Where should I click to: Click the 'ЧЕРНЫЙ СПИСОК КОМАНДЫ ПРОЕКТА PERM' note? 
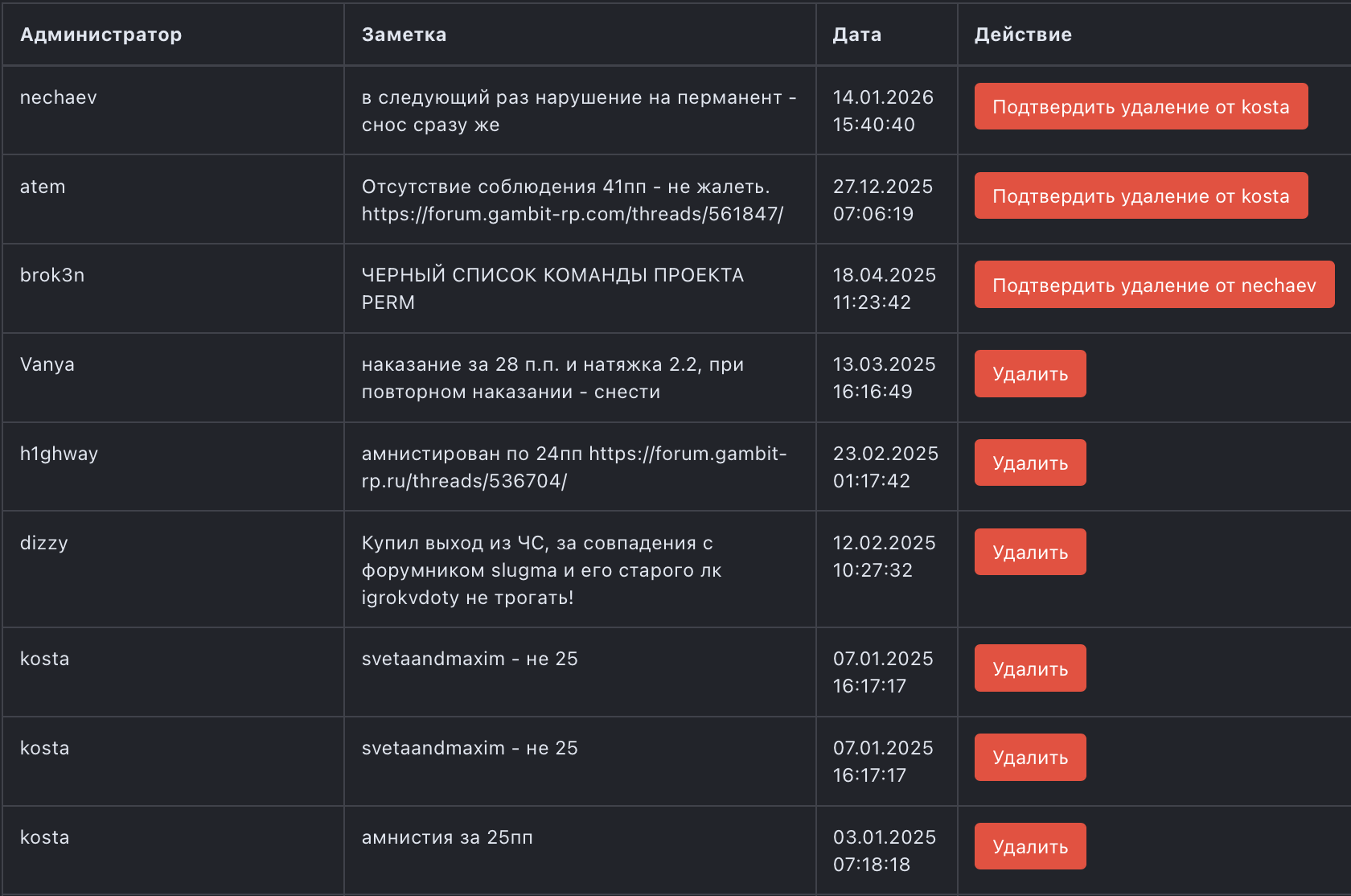point(552,289)
